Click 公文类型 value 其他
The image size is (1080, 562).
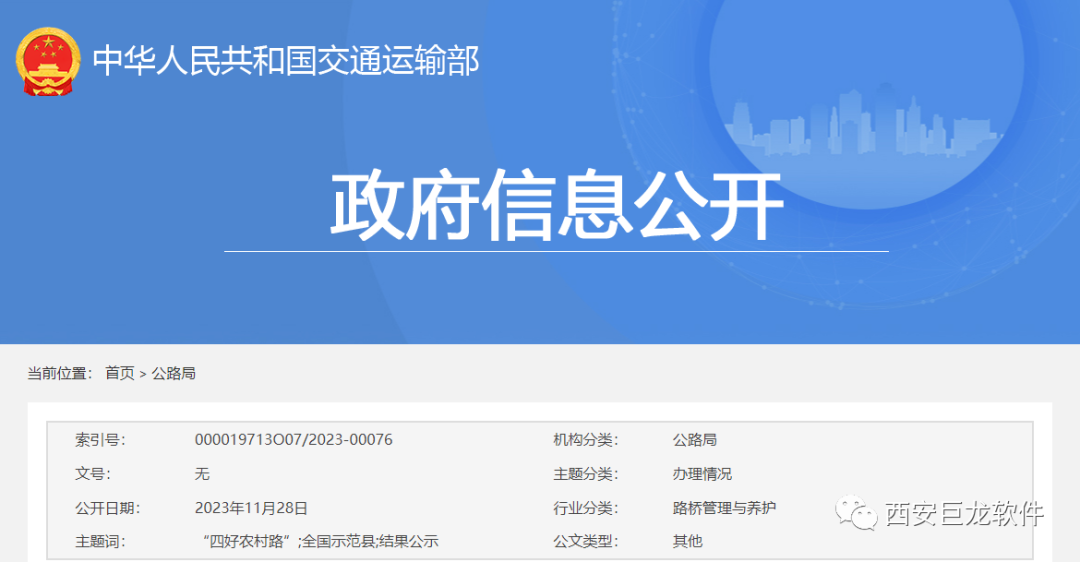[687, 541]
